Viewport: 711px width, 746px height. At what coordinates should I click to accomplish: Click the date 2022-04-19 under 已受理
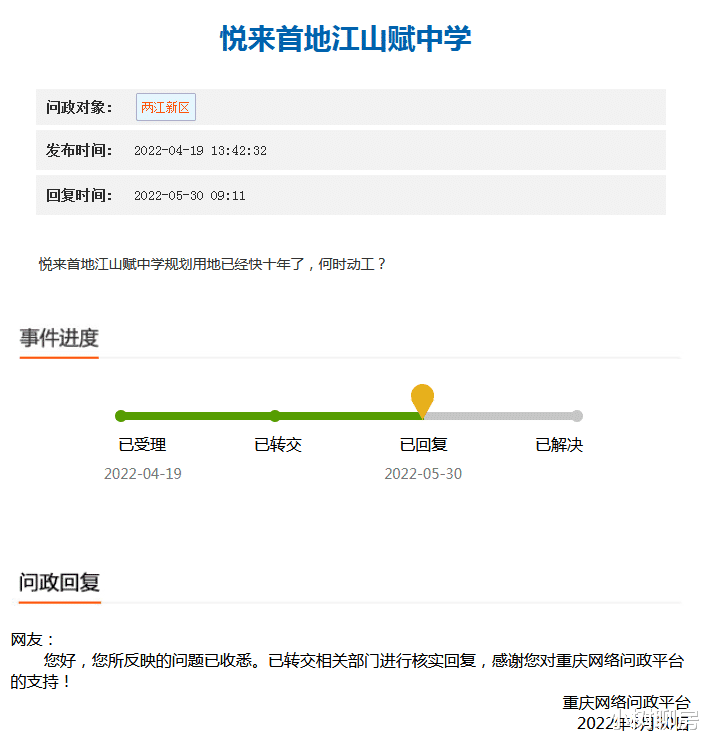click(143, 474)
